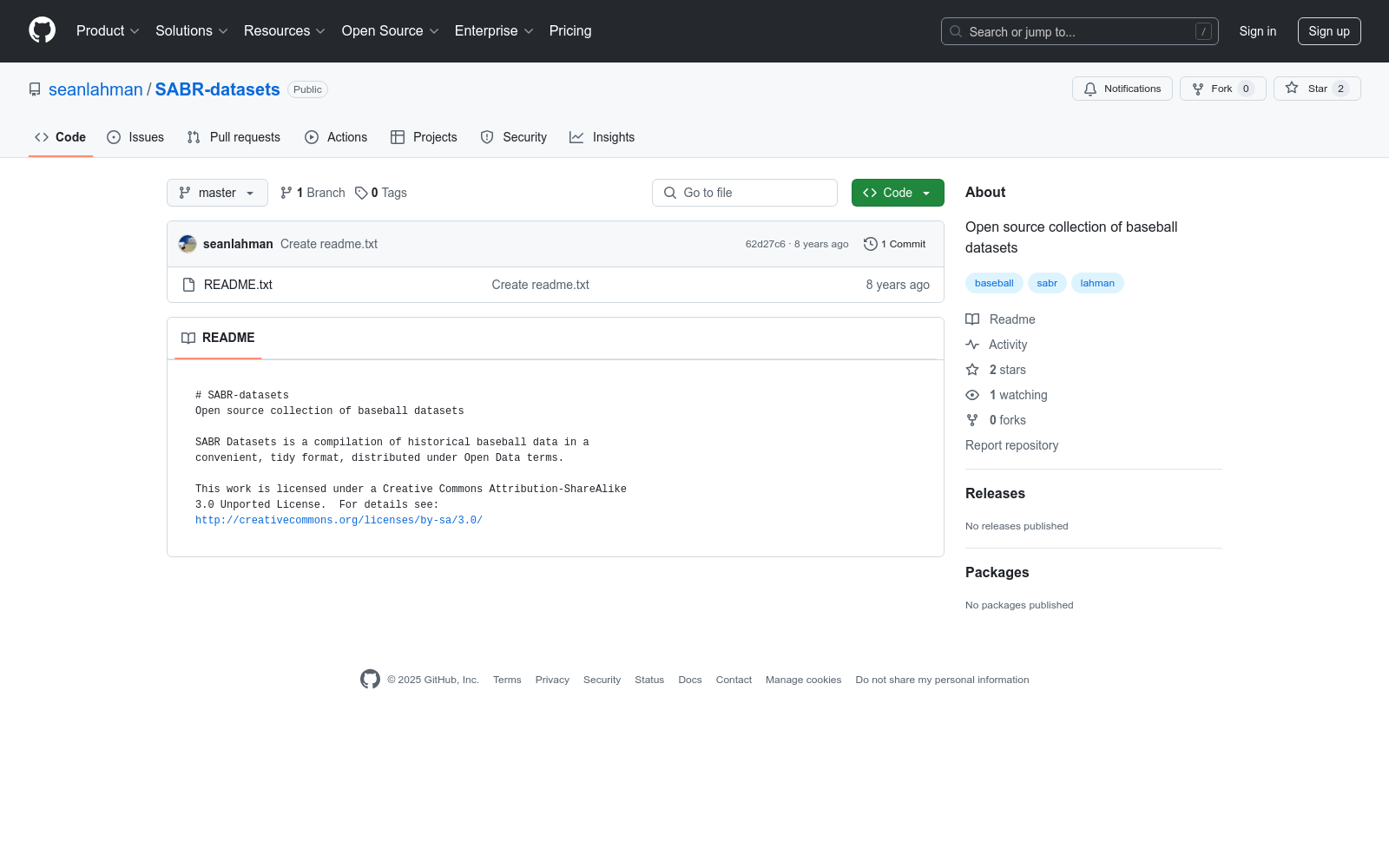Click the footer GitHub logo icon

(x=370, y=680)
